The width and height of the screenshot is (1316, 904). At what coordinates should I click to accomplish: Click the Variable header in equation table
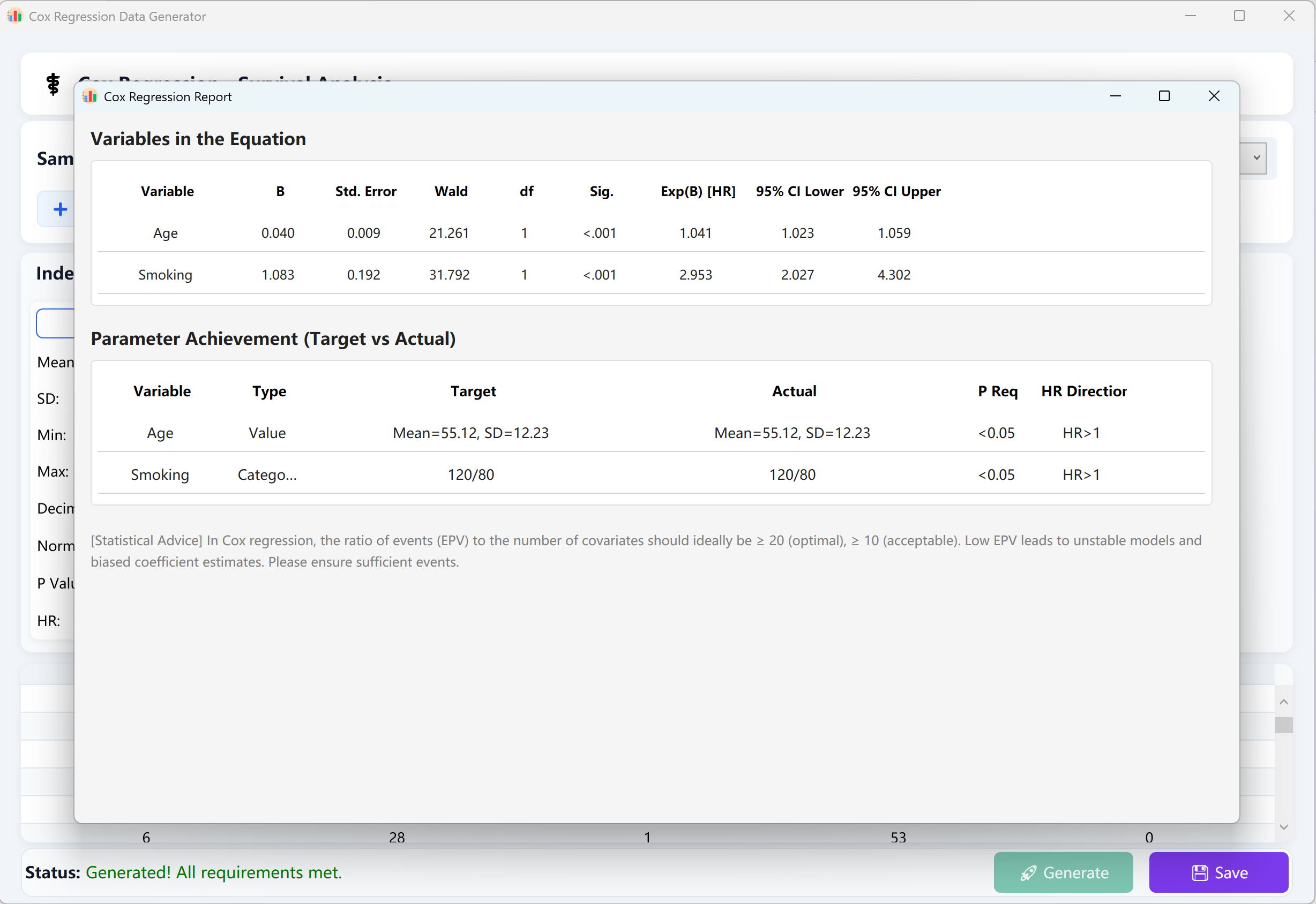[167, 191]
